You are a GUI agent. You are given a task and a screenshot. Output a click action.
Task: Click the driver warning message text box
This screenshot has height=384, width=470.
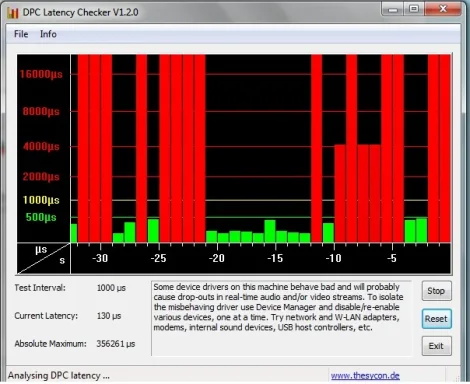click(282, 318)
